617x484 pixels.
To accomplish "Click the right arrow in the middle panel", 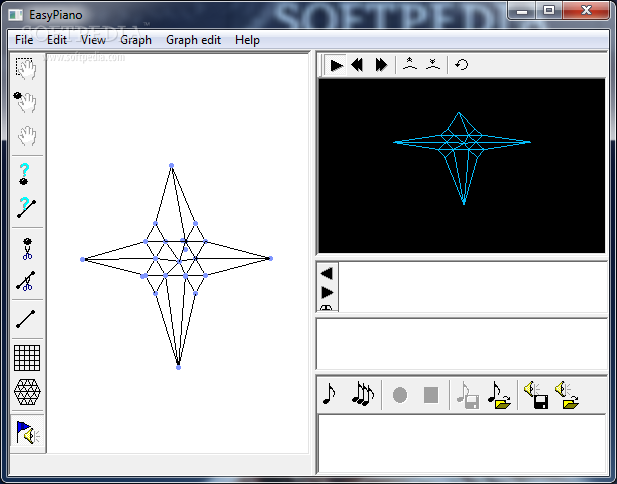I will tap(327, 292).
